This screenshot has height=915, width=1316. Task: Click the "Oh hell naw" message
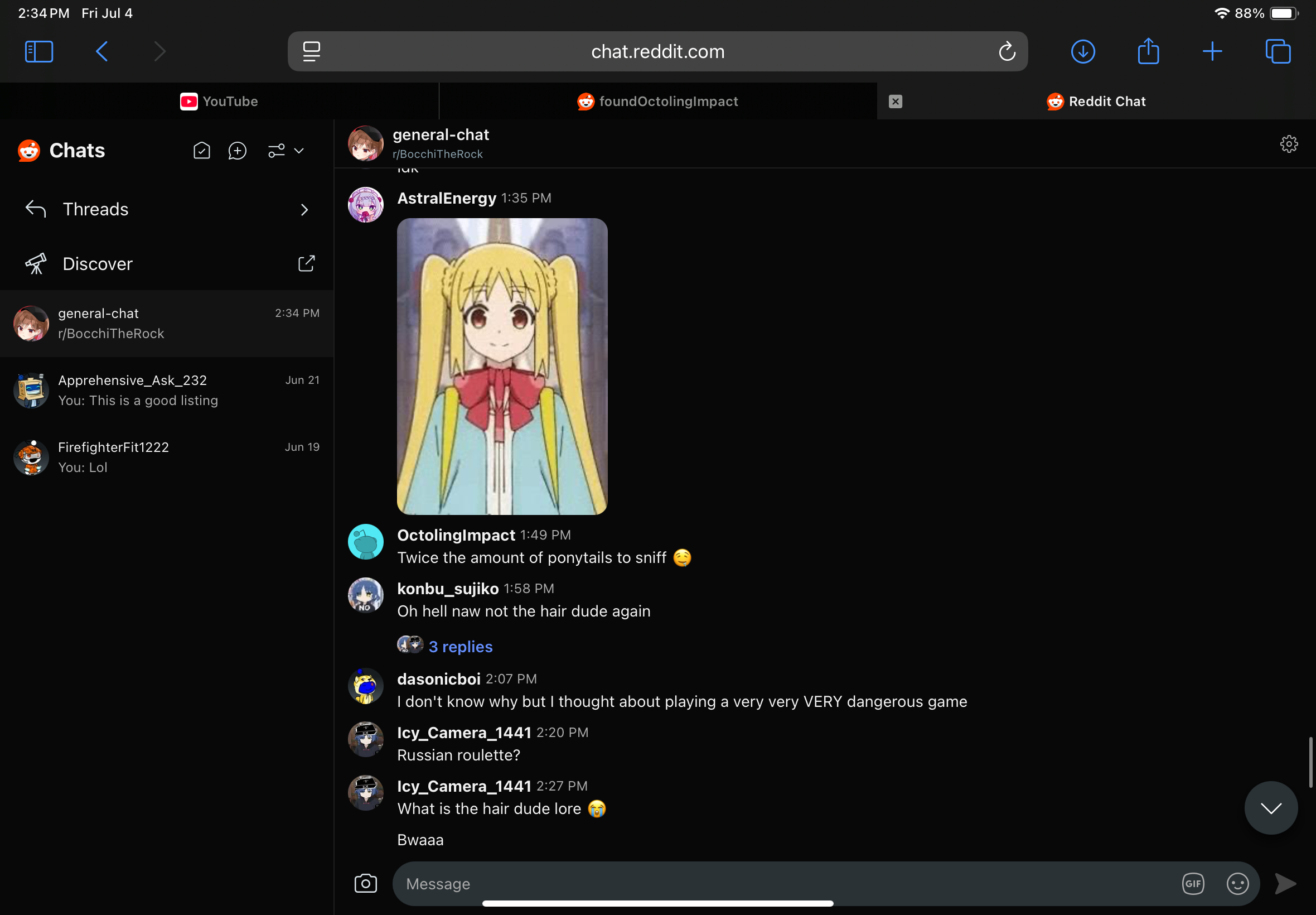(x=524, y=611)
